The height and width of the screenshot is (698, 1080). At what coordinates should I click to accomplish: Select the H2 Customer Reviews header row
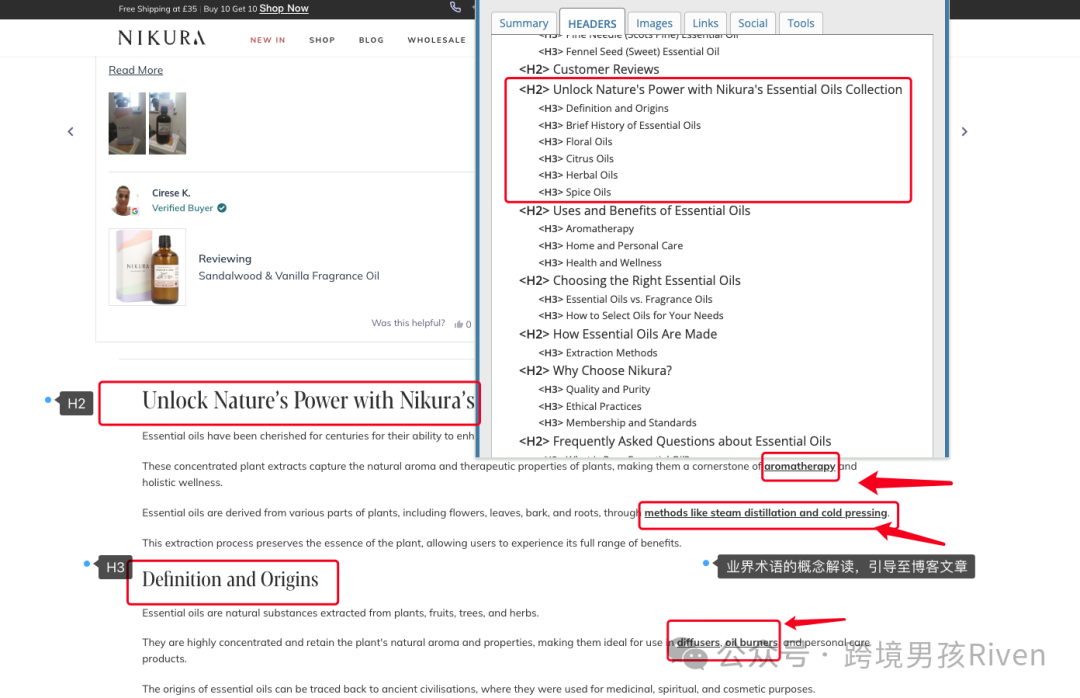tap(589, 69)
